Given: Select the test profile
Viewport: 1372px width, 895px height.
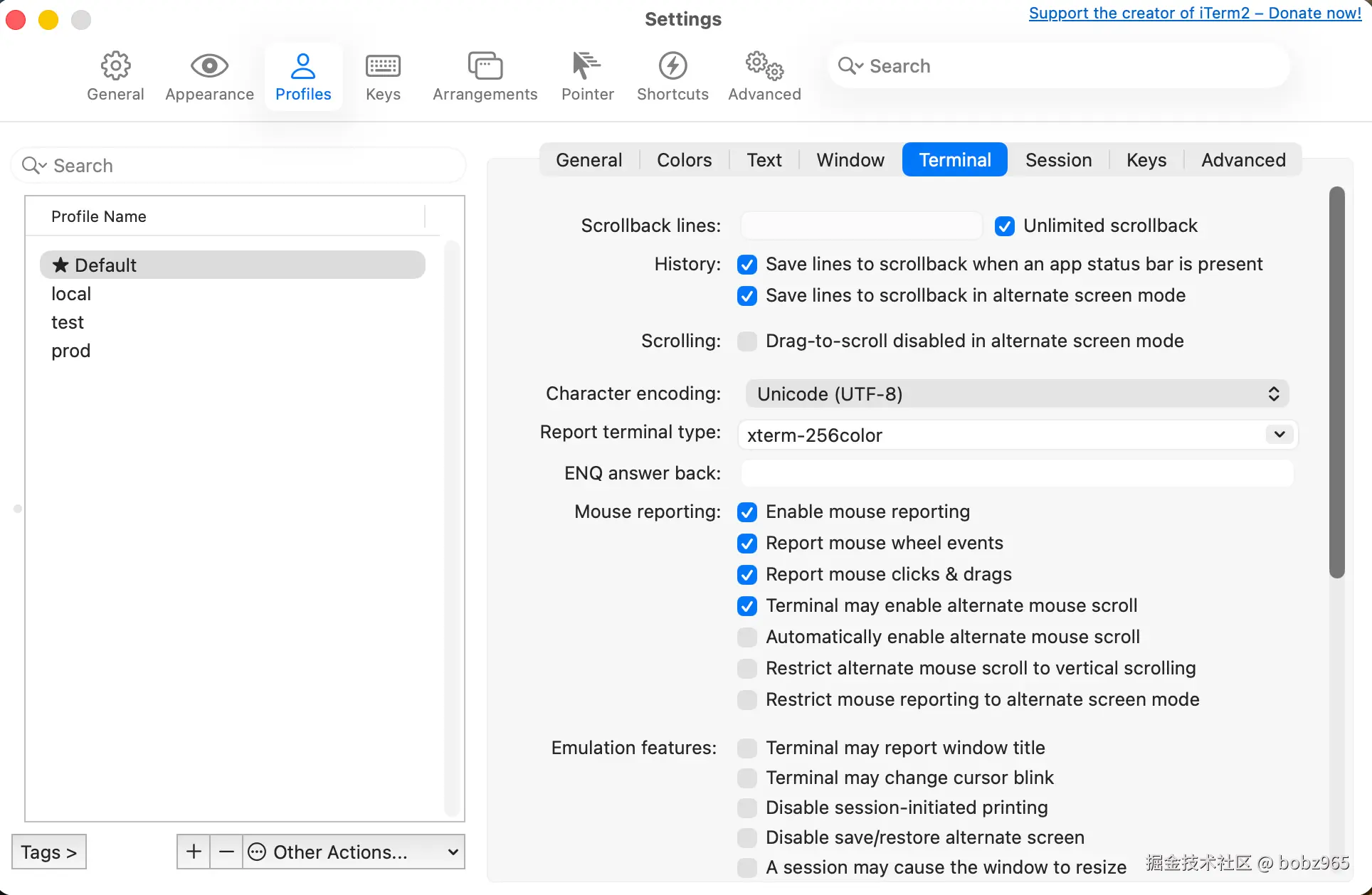Looking at the screenshot, I should pyautogui.click(x=233, y=322).
